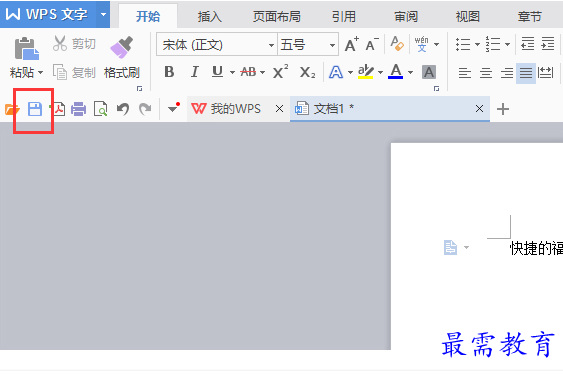The image size is (563, 376).
Task: Open Print Preview icon
Action: [x=101, y=109]
